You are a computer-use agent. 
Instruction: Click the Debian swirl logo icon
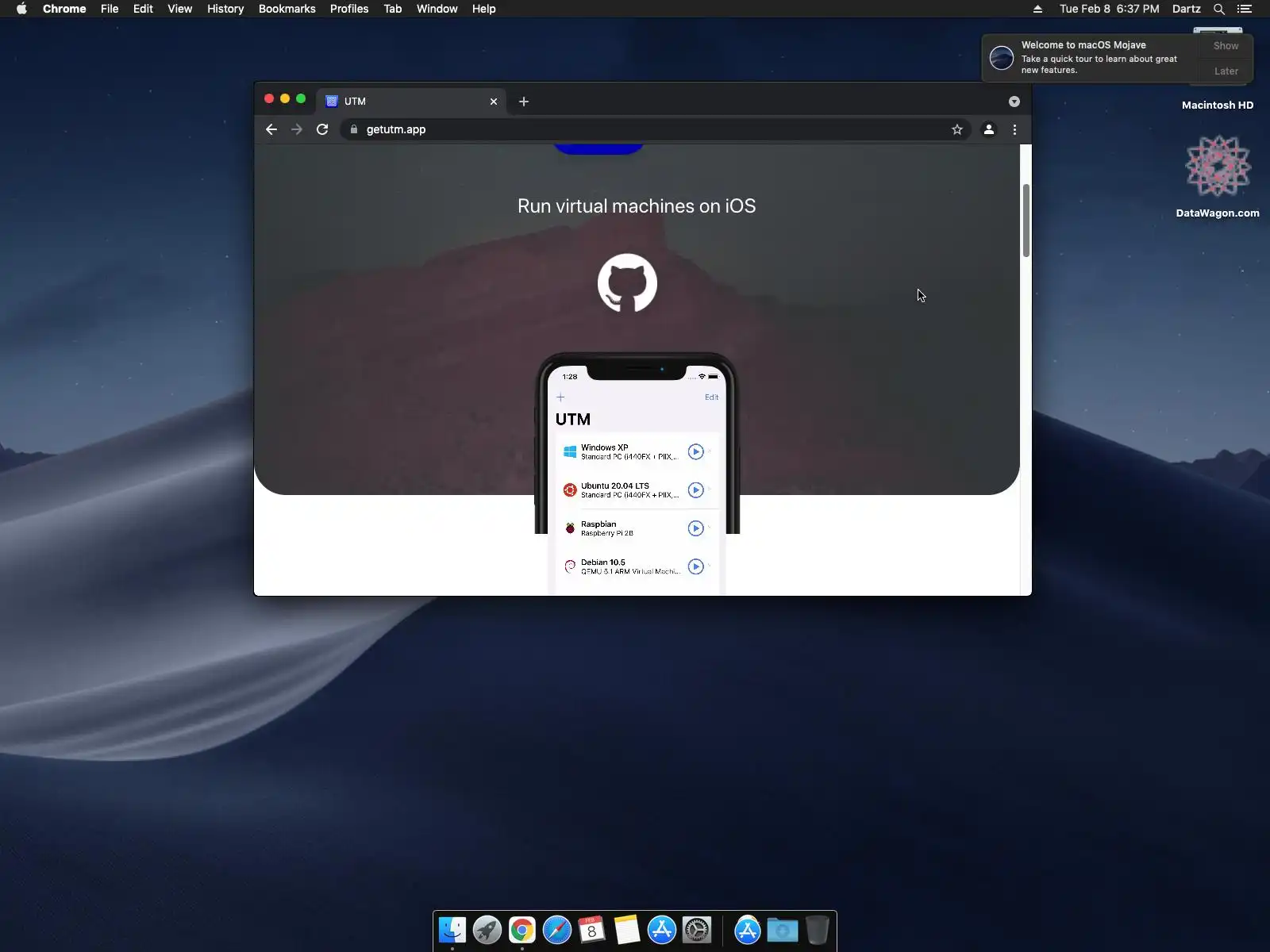[x=570, y=566]
